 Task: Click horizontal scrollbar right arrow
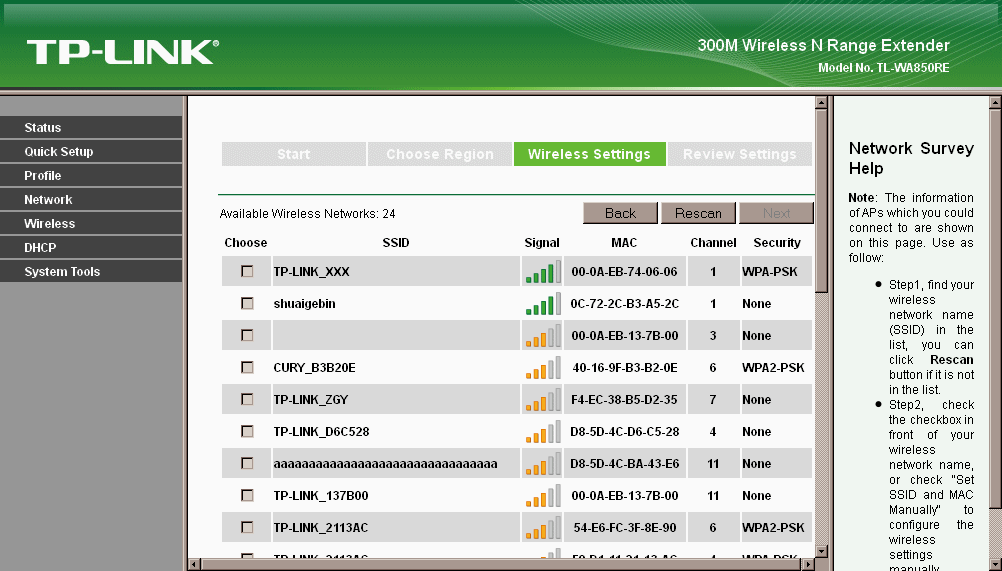coord(809,565)
